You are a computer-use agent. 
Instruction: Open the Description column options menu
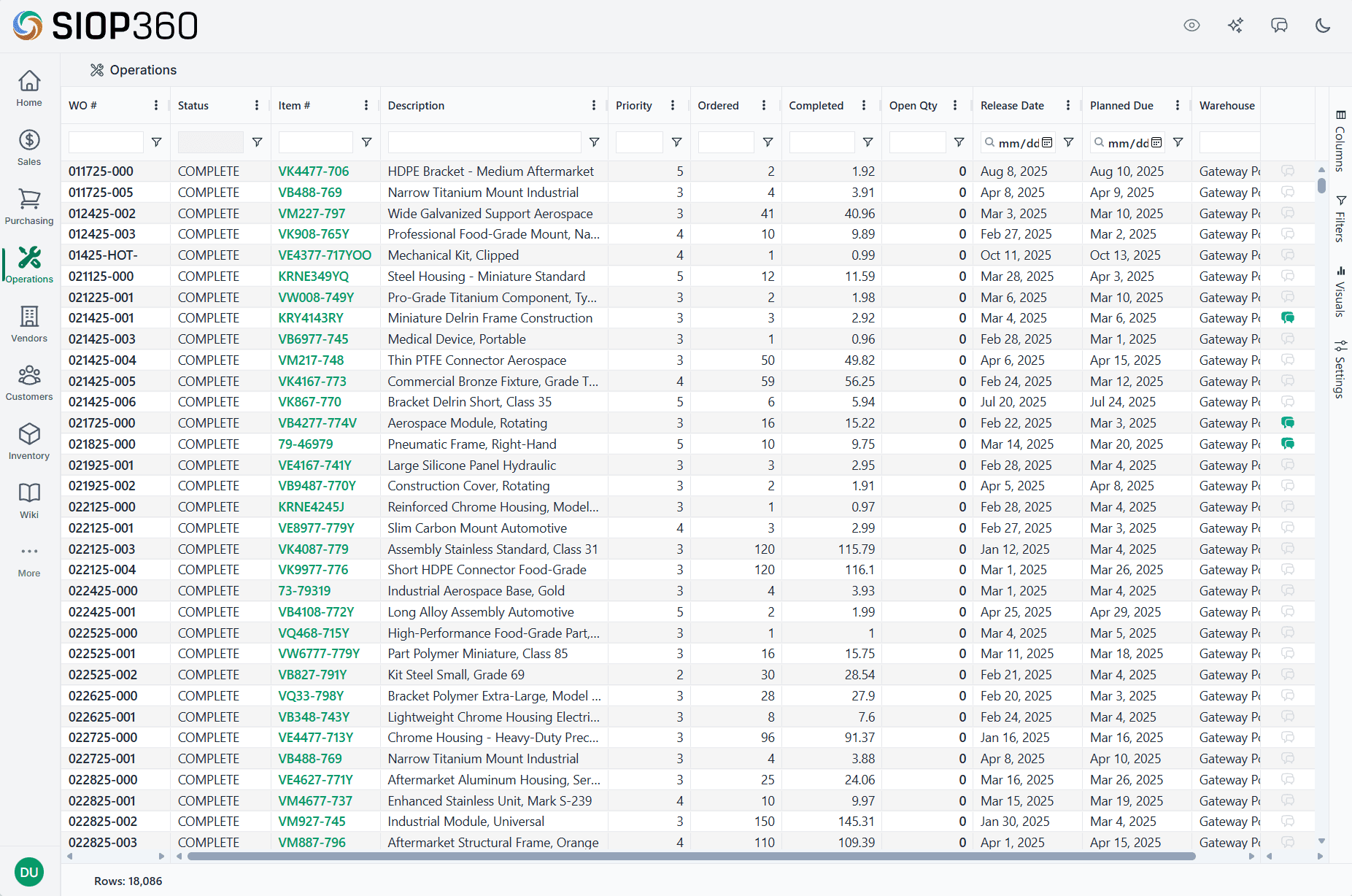pos(594,106)
